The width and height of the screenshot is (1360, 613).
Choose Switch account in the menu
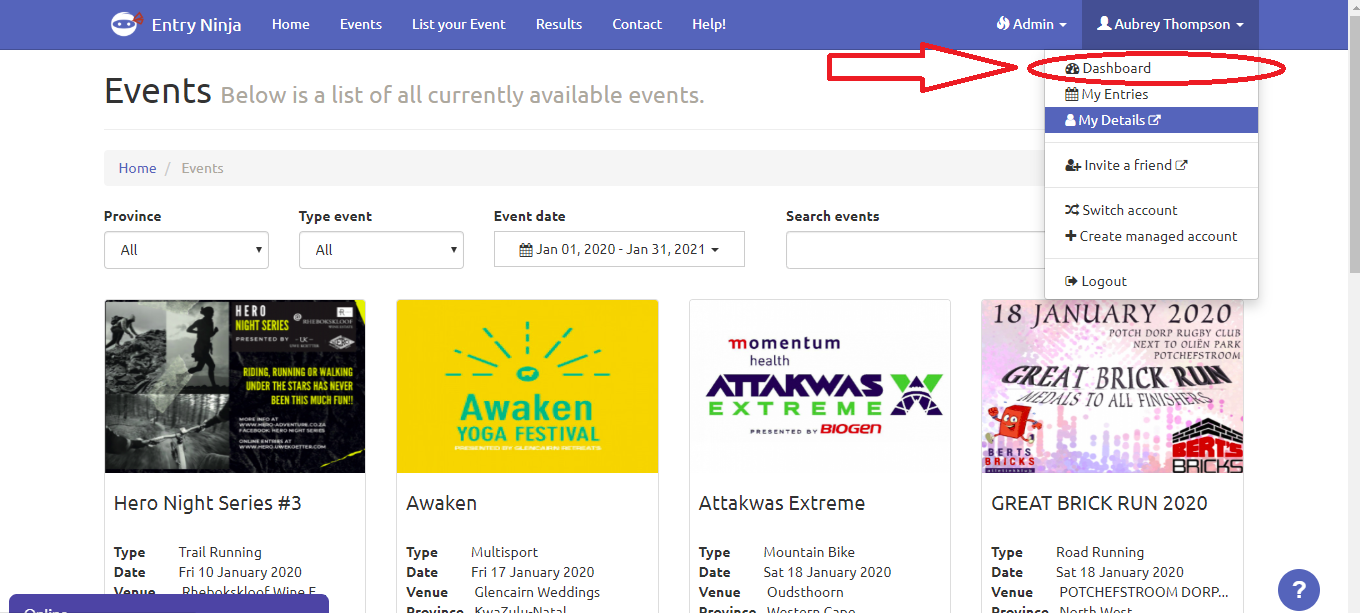(x=1151, y=211)
